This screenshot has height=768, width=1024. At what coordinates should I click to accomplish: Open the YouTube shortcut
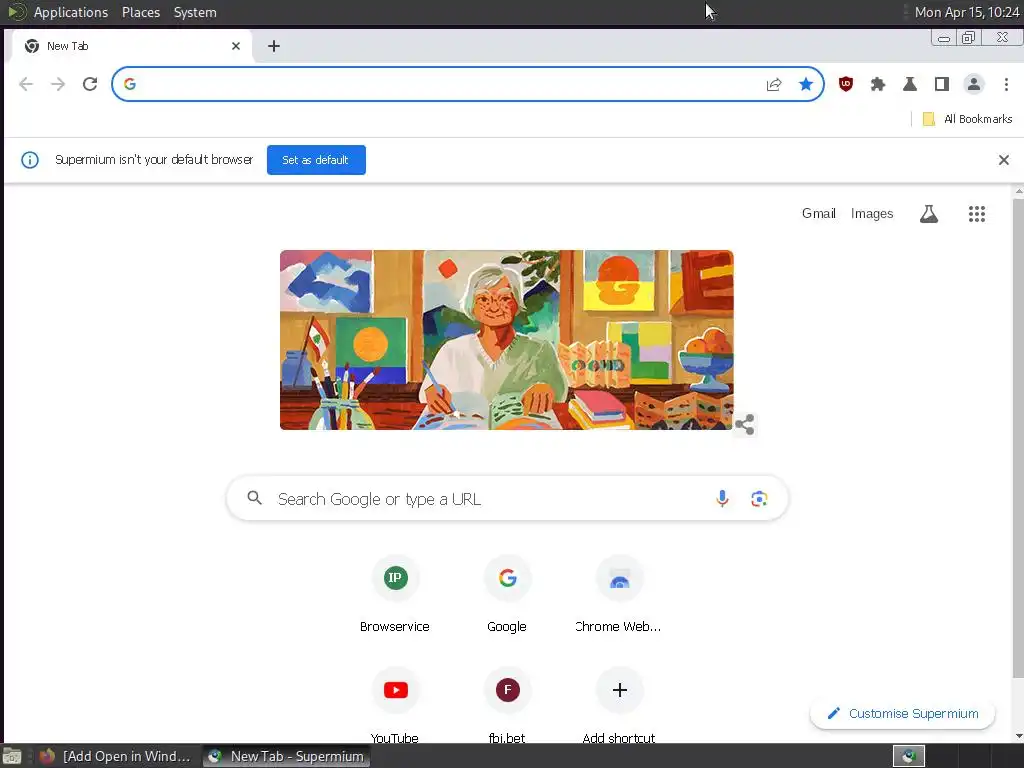[395, 705]
